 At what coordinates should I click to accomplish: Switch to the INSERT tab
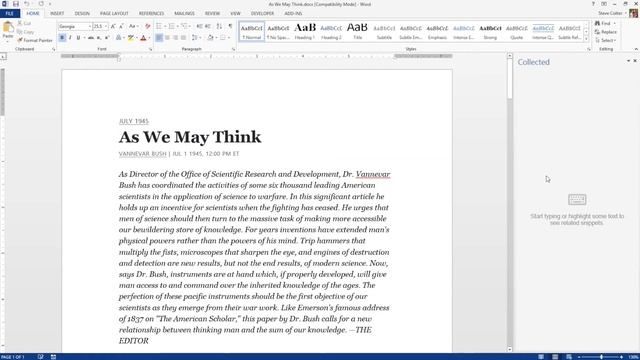point(57,13)
